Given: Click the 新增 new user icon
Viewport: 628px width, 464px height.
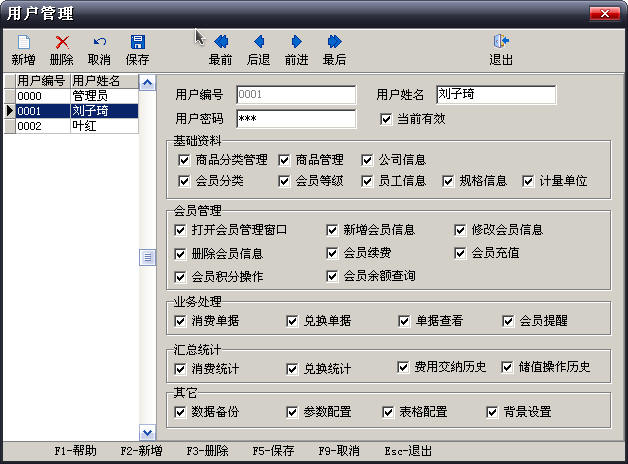Looking at the screenshot, I should pos(24,42).
